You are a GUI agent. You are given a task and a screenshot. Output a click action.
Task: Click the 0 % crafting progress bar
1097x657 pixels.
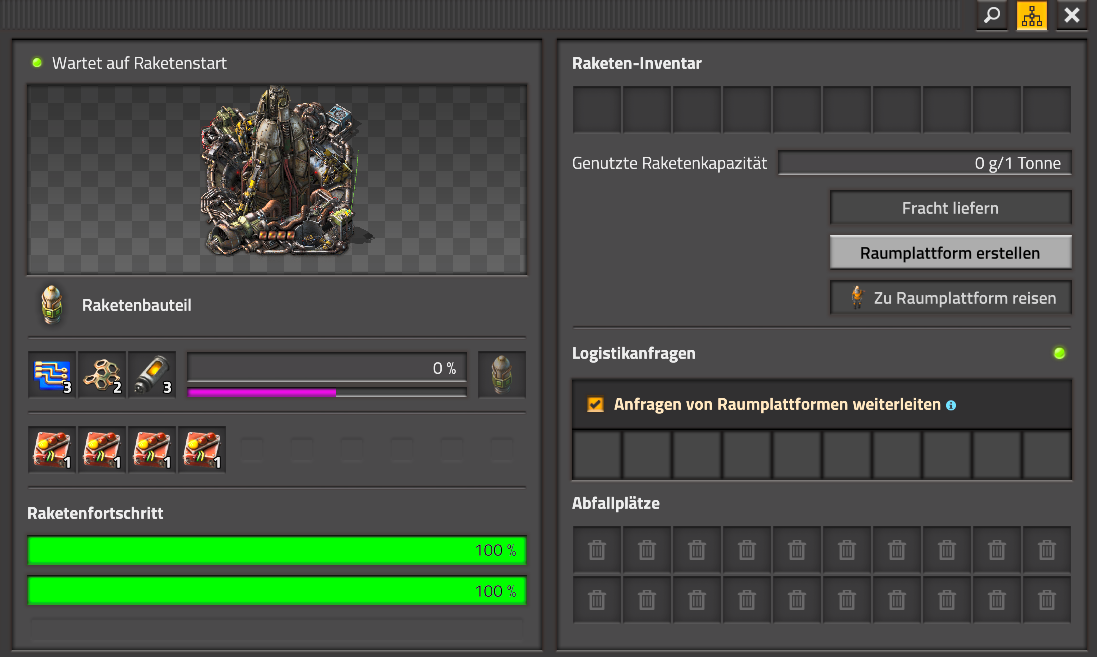[327, 367]
